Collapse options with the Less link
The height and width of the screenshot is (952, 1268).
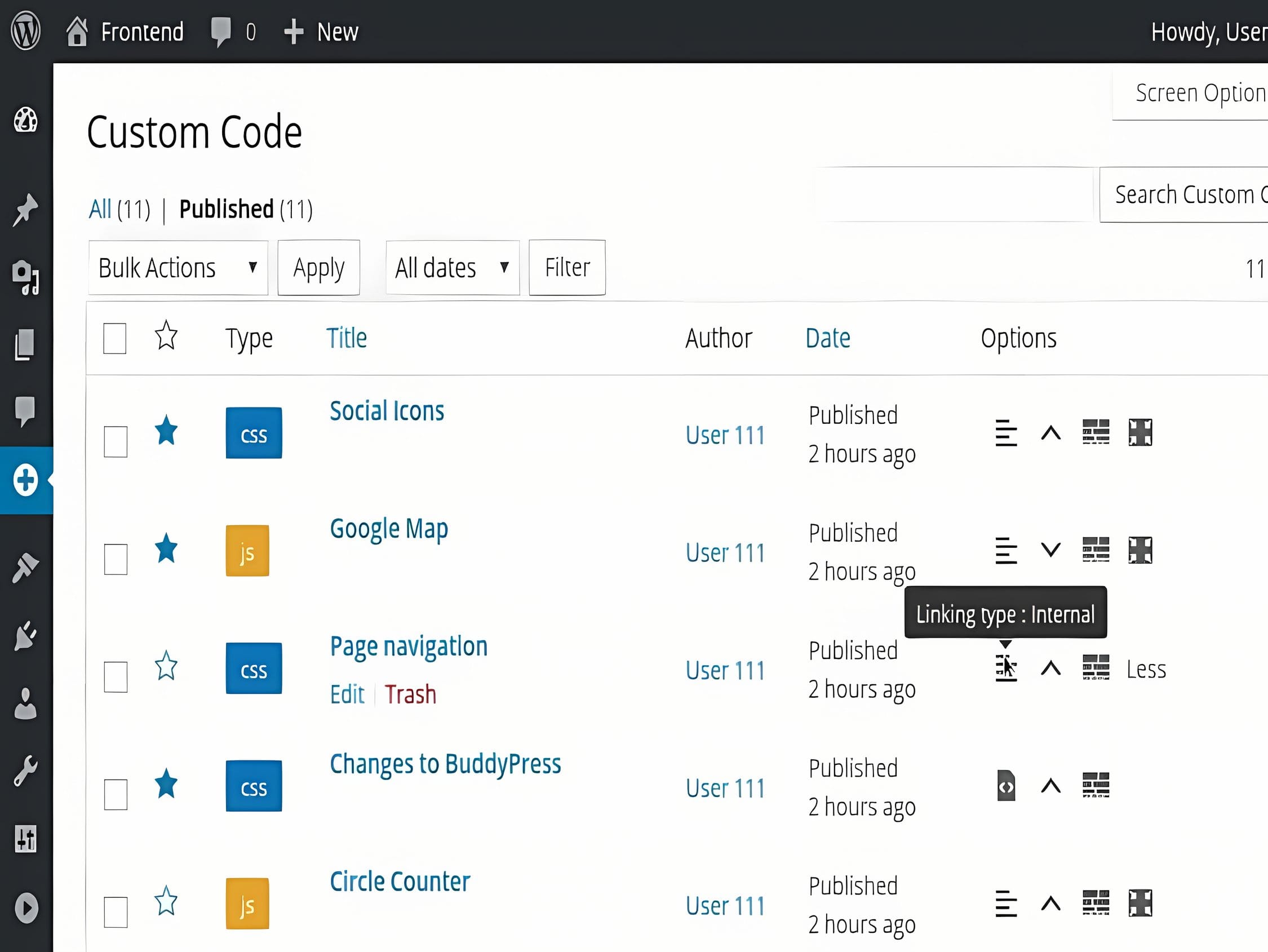(x=1146, y=669)
